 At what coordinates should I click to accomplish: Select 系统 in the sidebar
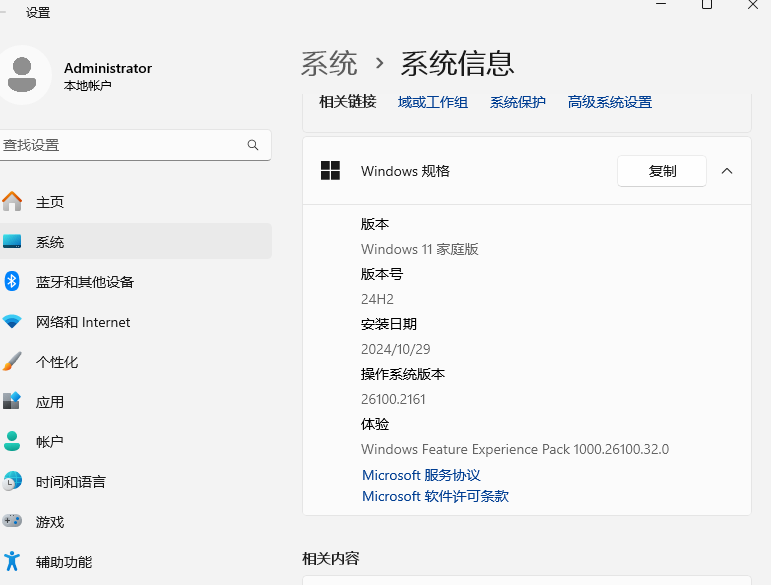point(136,241)
